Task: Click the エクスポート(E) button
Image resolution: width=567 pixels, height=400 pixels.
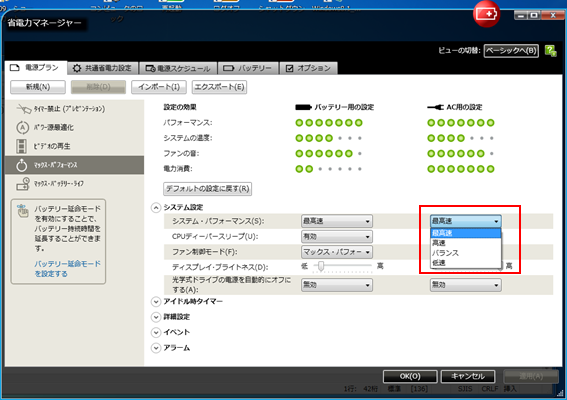Action: [219, 87]
